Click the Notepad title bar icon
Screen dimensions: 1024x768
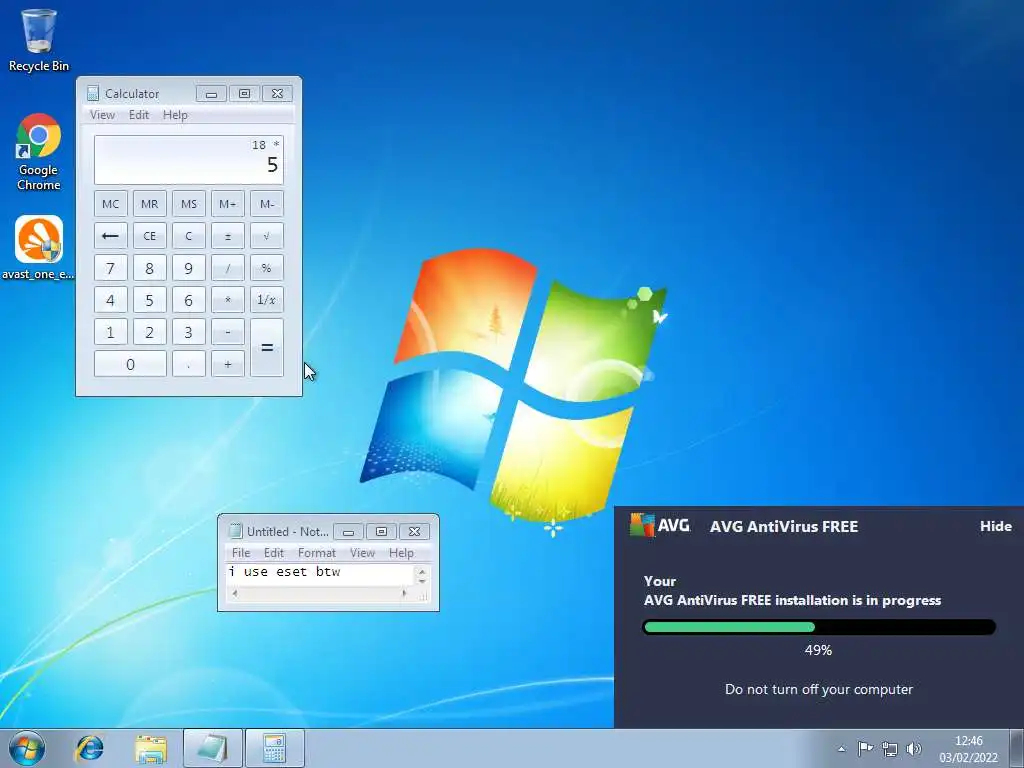coord(235,531)
